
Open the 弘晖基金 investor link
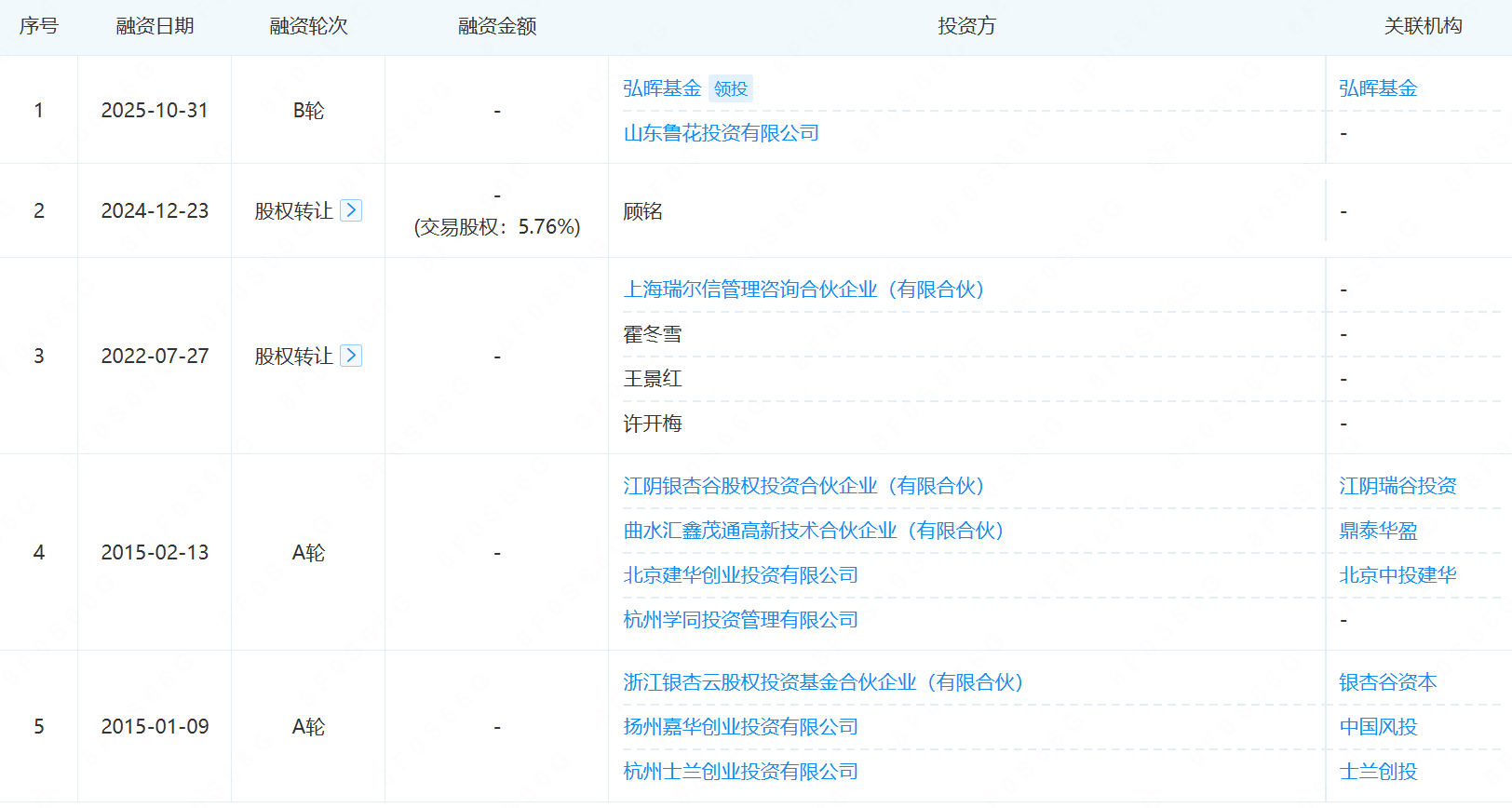[x=662, y=88]
